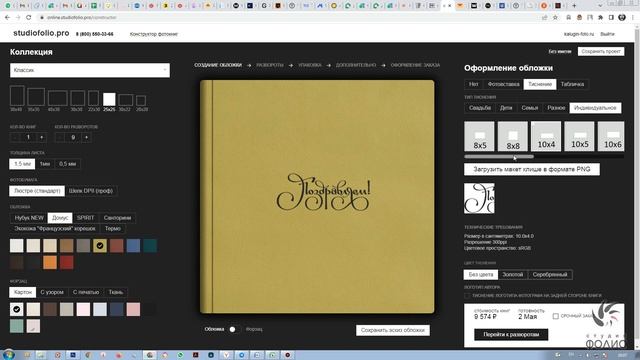The width and height of the screenshot is (640, 360).
Task: Reload the page with browser refresh icon
Action: (x=29, y=18)
